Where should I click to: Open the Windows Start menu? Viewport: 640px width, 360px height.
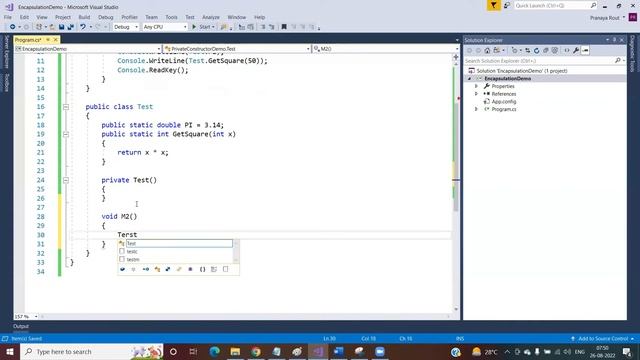point(10,351)
